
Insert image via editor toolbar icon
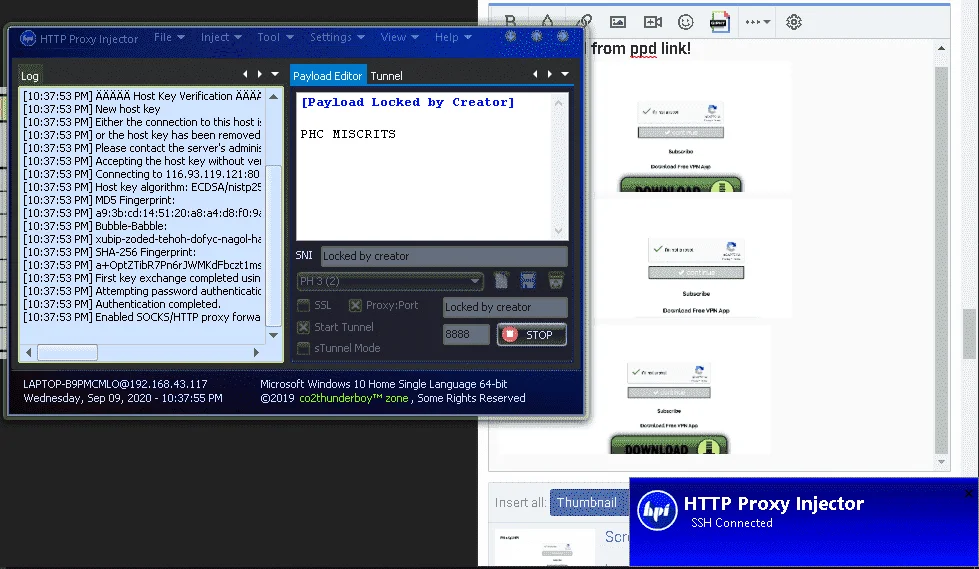tap(617, 22)
